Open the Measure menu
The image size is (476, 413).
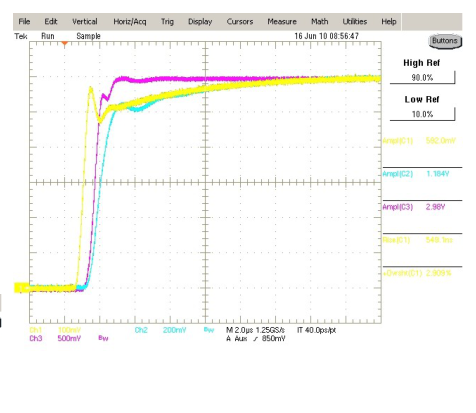(282, 22)
